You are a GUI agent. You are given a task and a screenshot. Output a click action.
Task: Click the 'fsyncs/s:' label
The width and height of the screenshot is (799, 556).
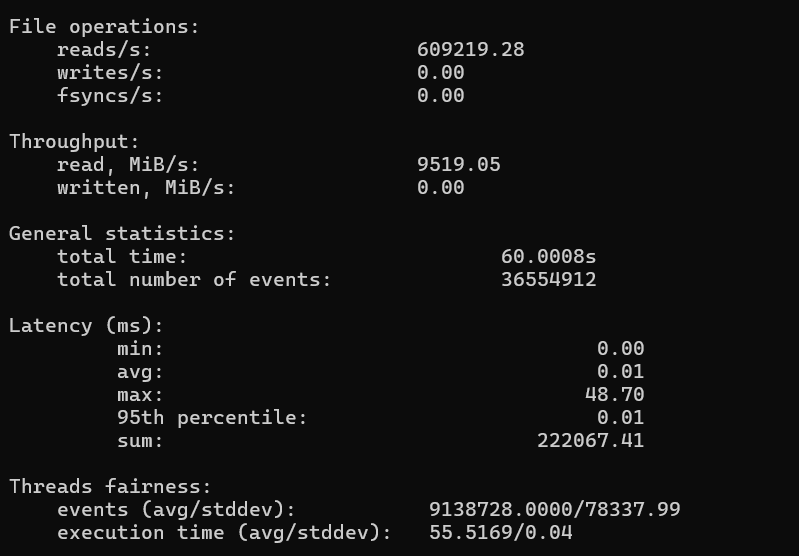click(x=110, y=96)
